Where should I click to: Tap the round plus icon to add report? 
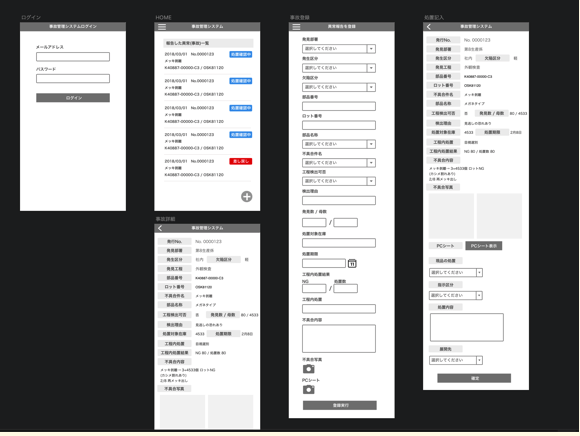tap(247, 196)
